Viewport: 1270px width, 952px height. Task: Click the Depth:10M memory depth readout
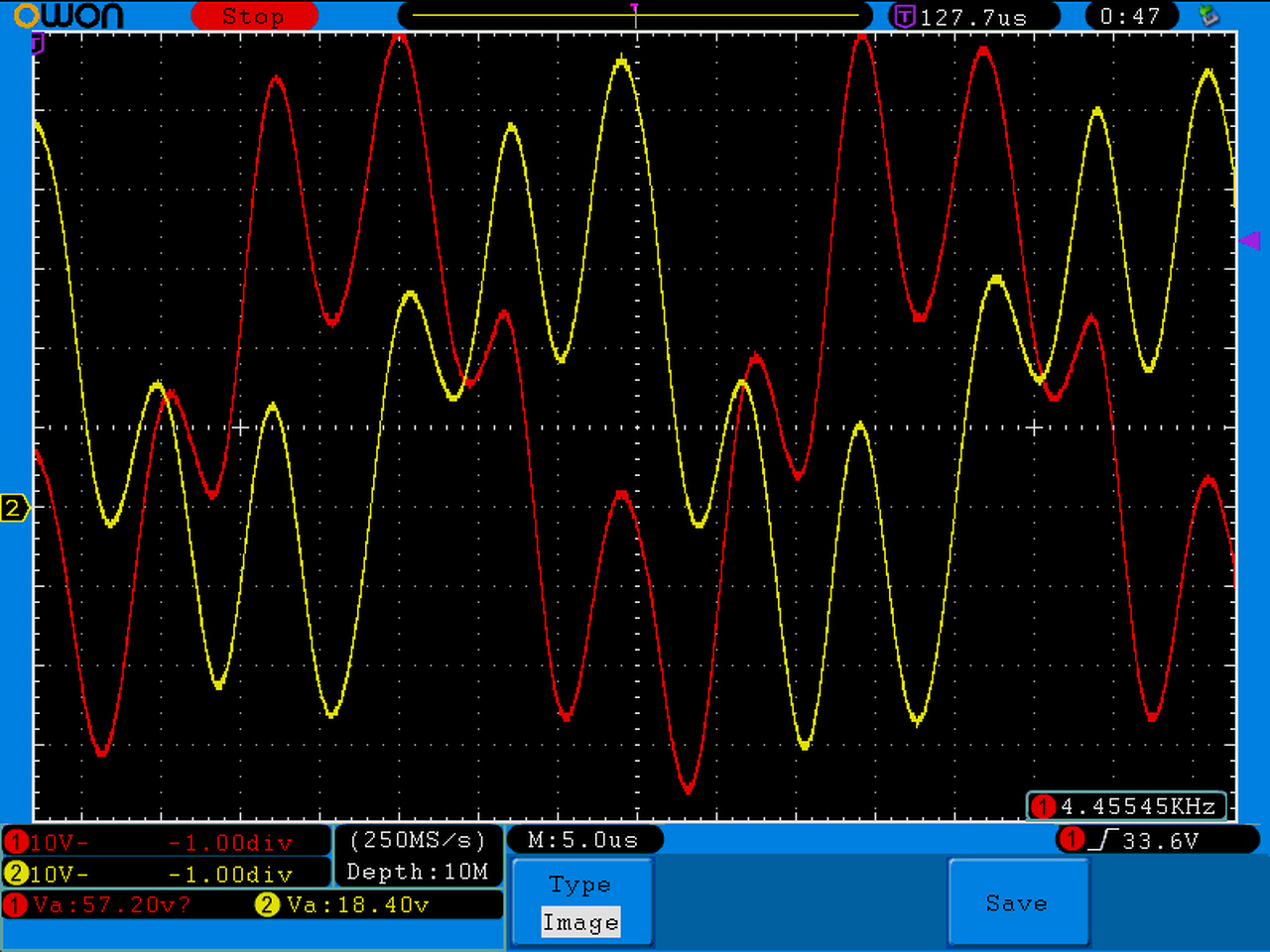(x=418, y=872)
